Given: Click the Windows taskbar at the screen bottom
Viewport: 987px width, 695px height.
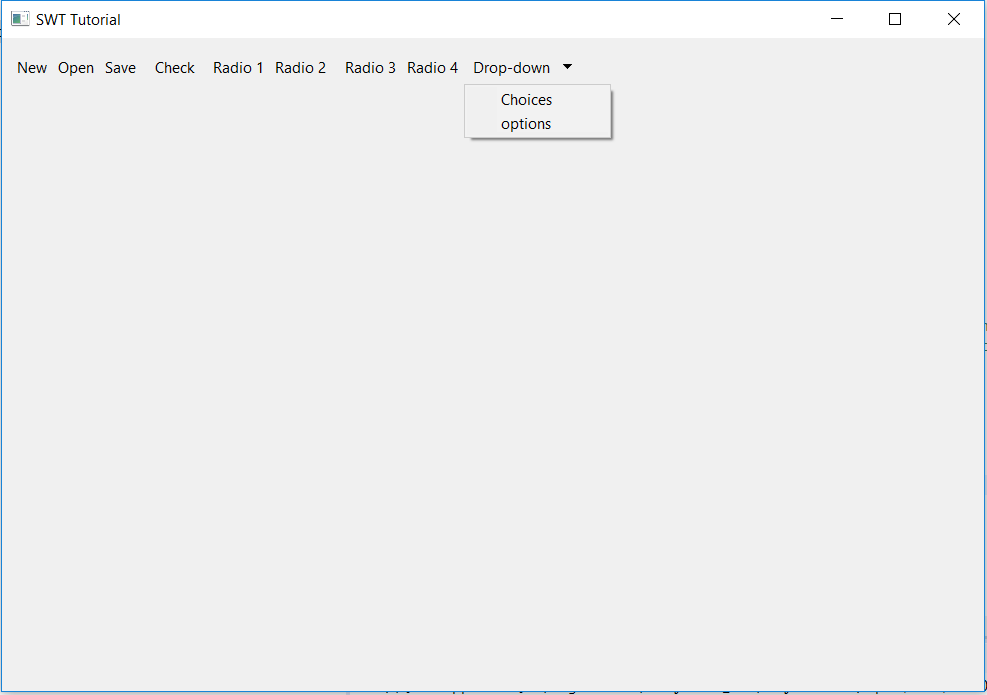Looking at the screenshot, I should pos(493,691).
